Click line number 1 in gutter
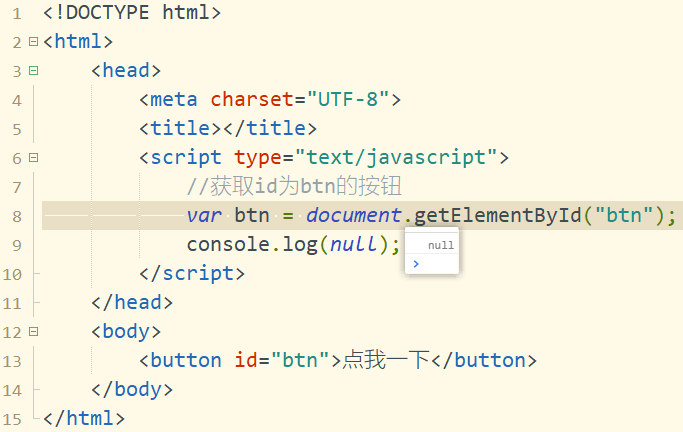683x432 pixels. click(17, 14)
